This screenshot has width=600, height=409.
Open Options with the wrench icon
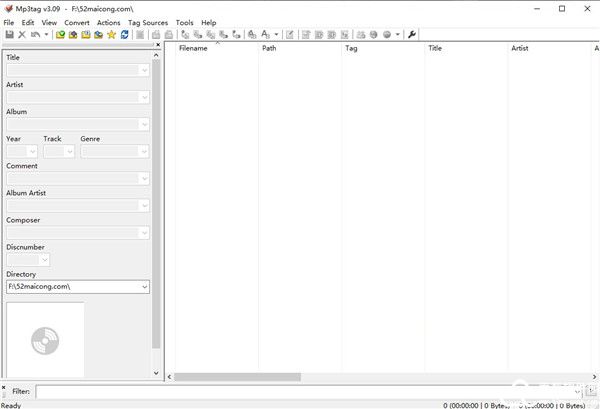412,35
